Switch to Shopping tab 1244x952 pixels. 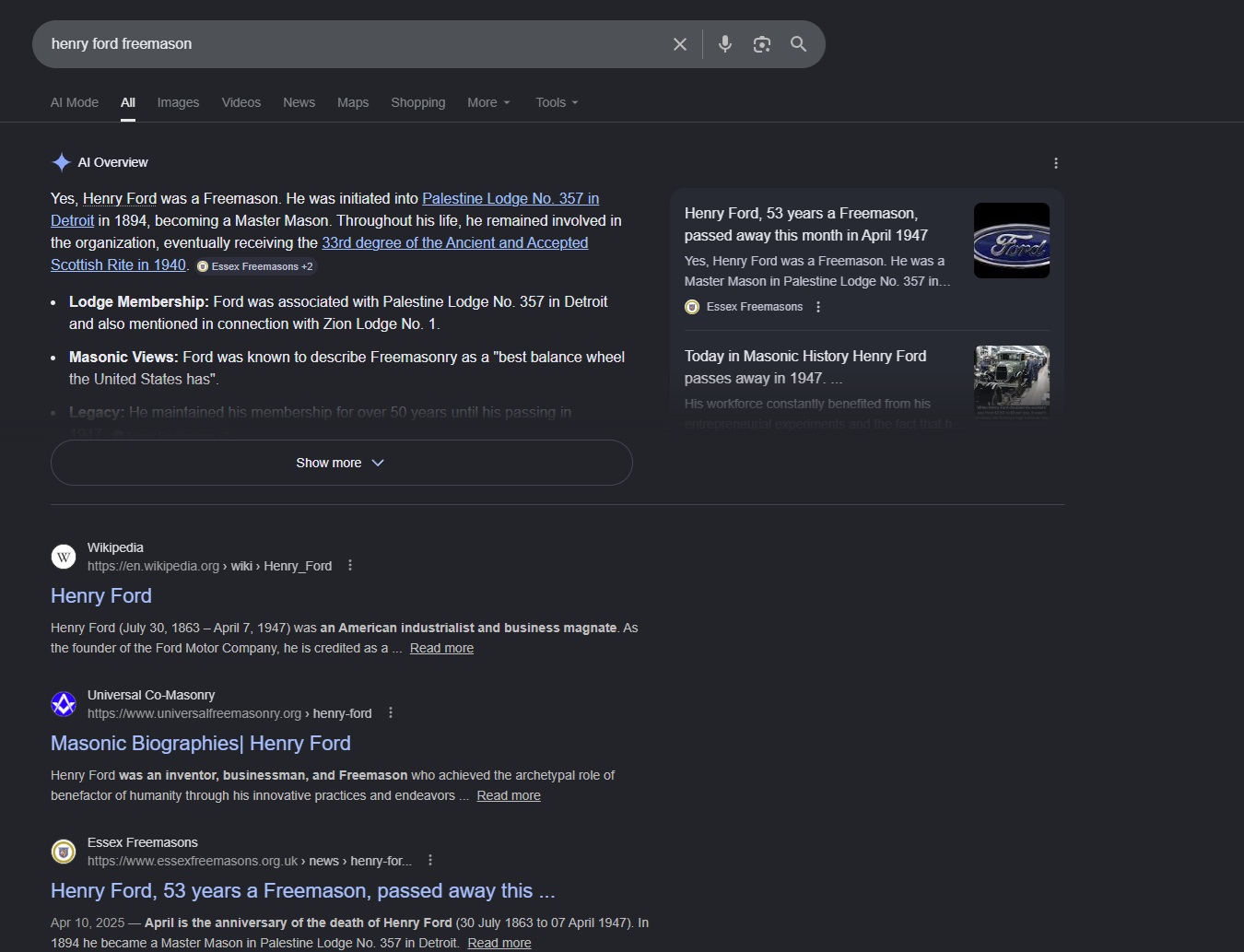coord(418,102)
